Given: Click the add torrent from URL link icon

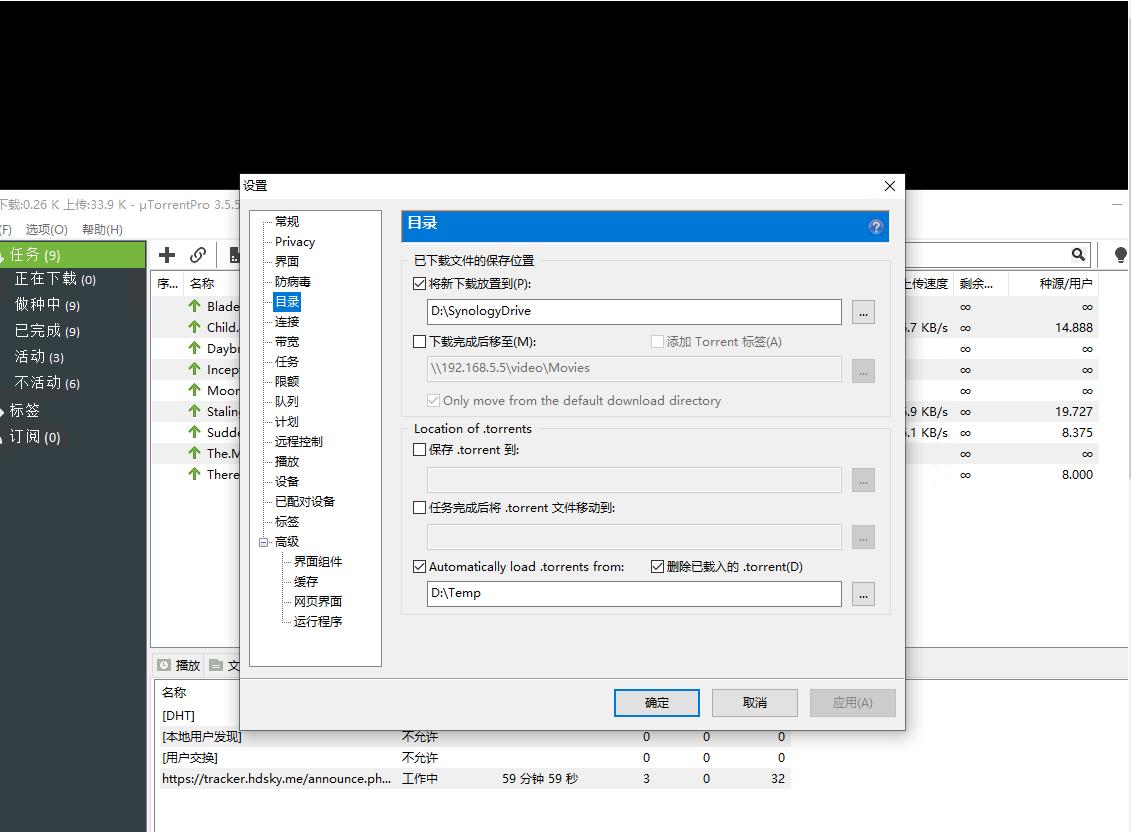Looking at the screenshot, I should tap(198, 255).
